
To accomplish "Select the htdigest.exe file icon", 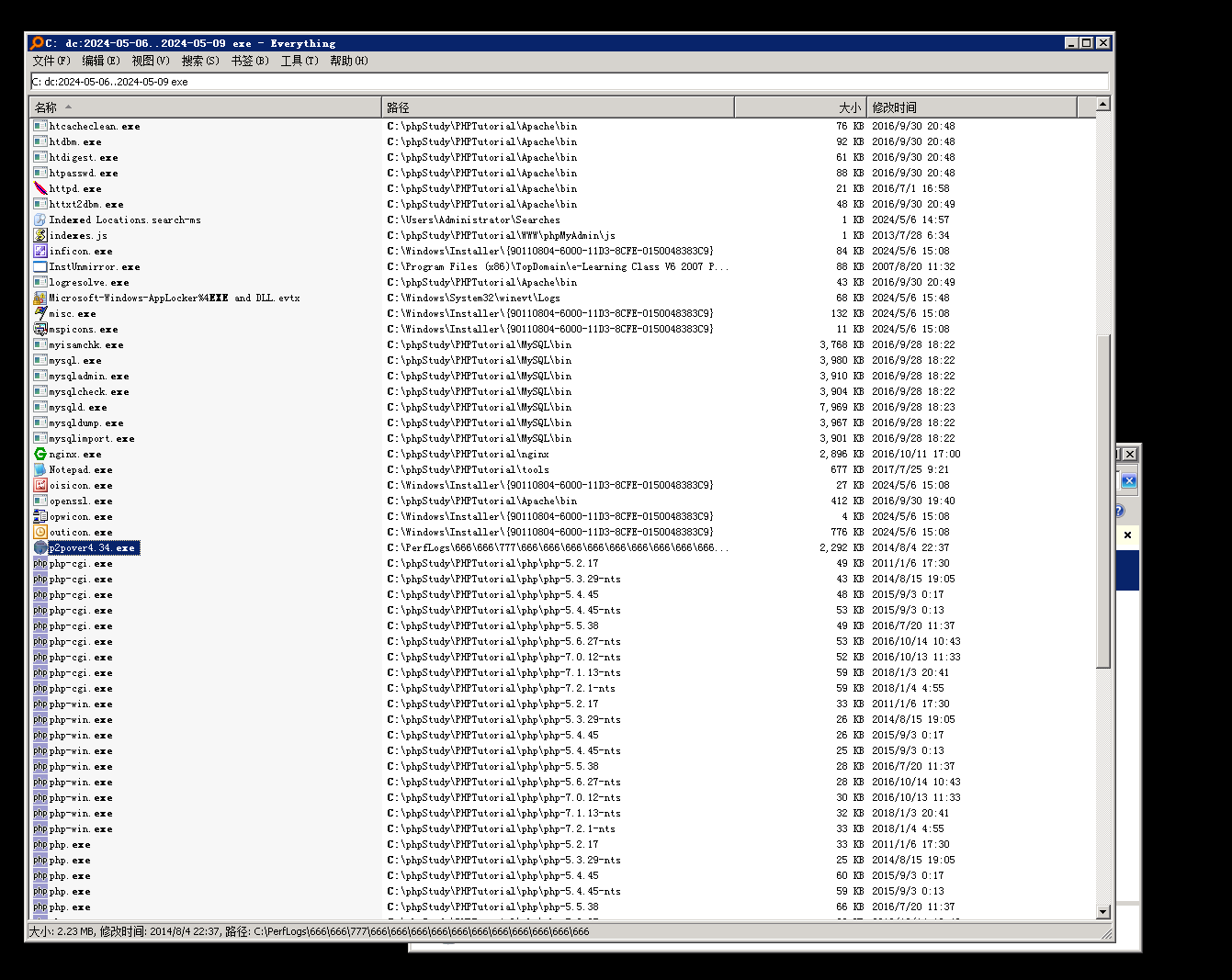I will tap(40, 157).
